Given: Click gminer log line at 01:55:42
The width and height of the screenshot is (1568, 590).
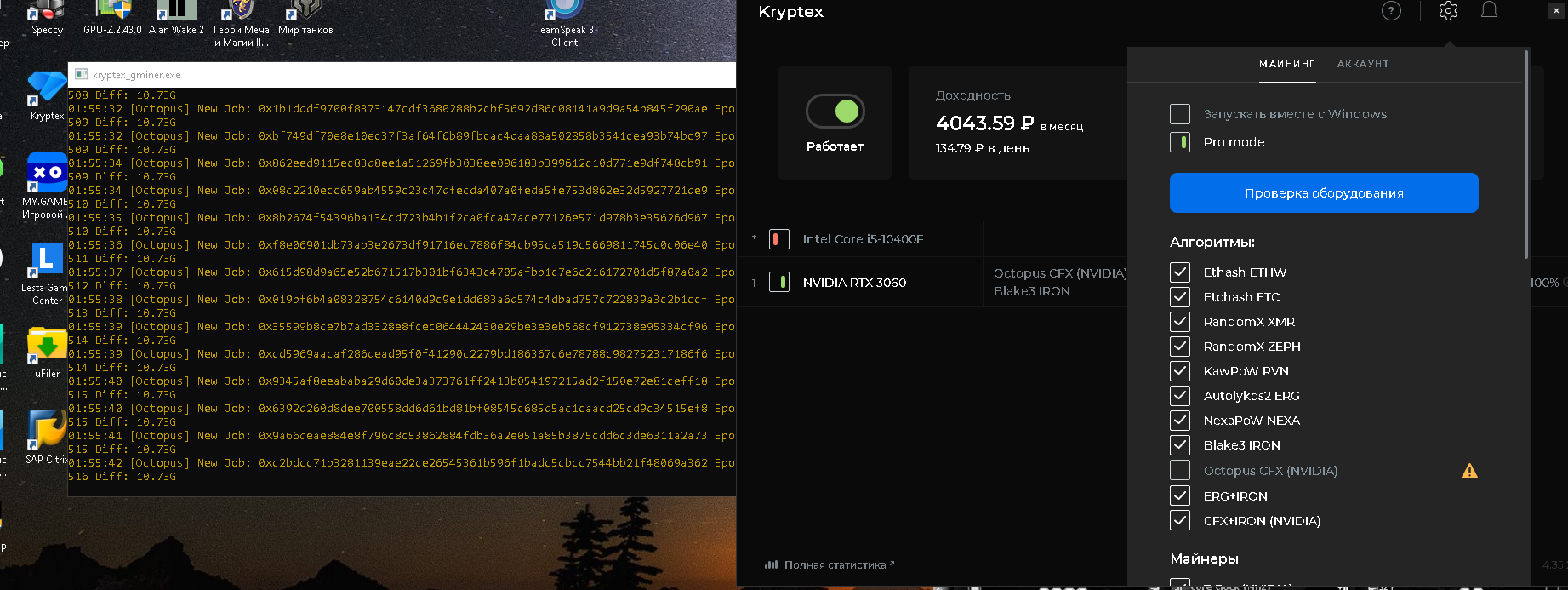Looking at the screenshot, I should (x=402, y=463).
